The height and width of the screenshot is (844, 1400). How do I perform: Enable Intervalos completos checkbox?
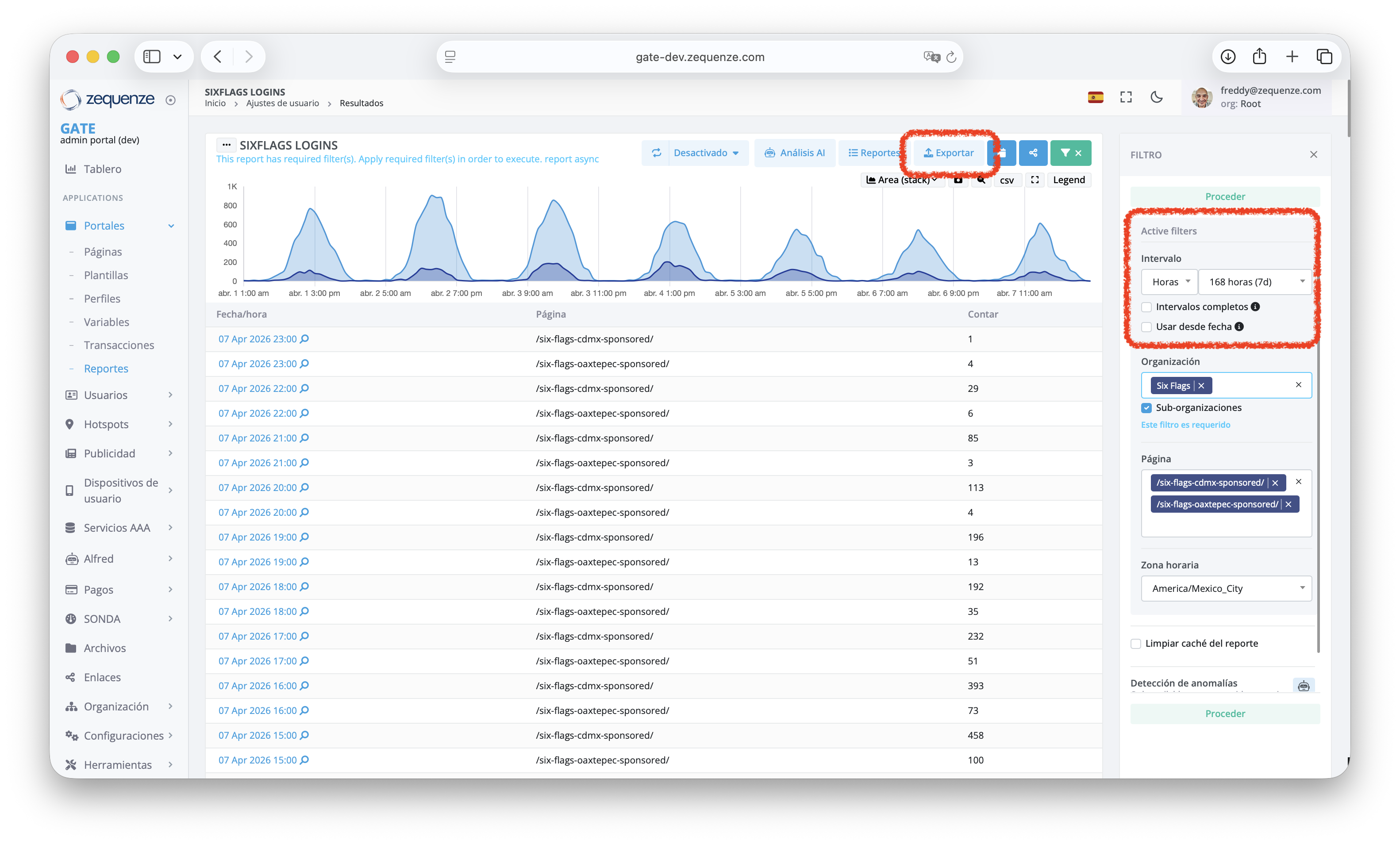click(x=1146, y=307)
